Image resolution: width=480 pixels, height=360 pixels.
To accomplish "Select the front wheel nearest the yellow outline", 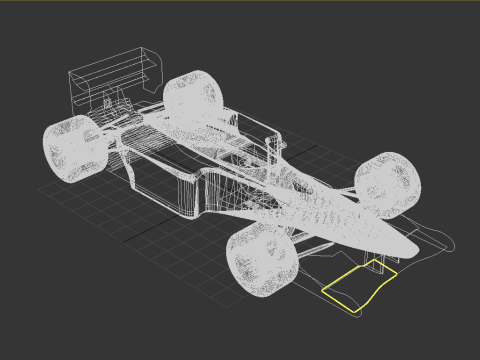I will (262, 260).
